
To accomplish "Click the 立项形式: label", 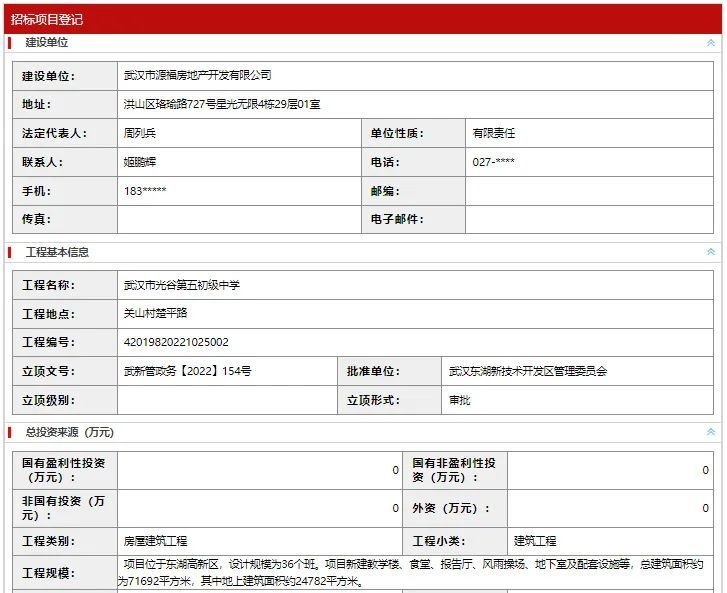I will [x=373, y=400].
